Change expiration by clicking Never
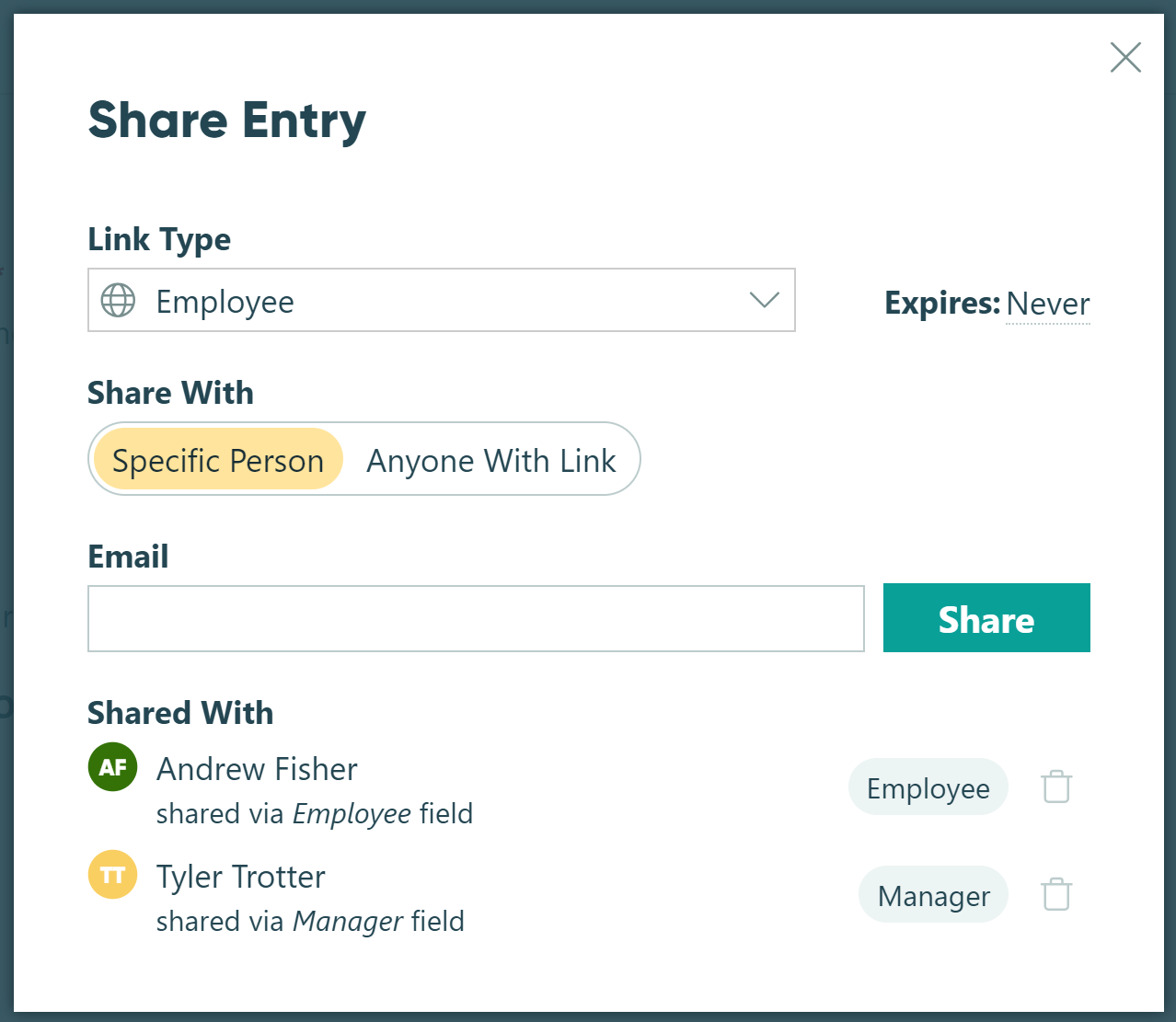The width and height of the screenshot is (1176, 1022). (x=1047, y=304)
